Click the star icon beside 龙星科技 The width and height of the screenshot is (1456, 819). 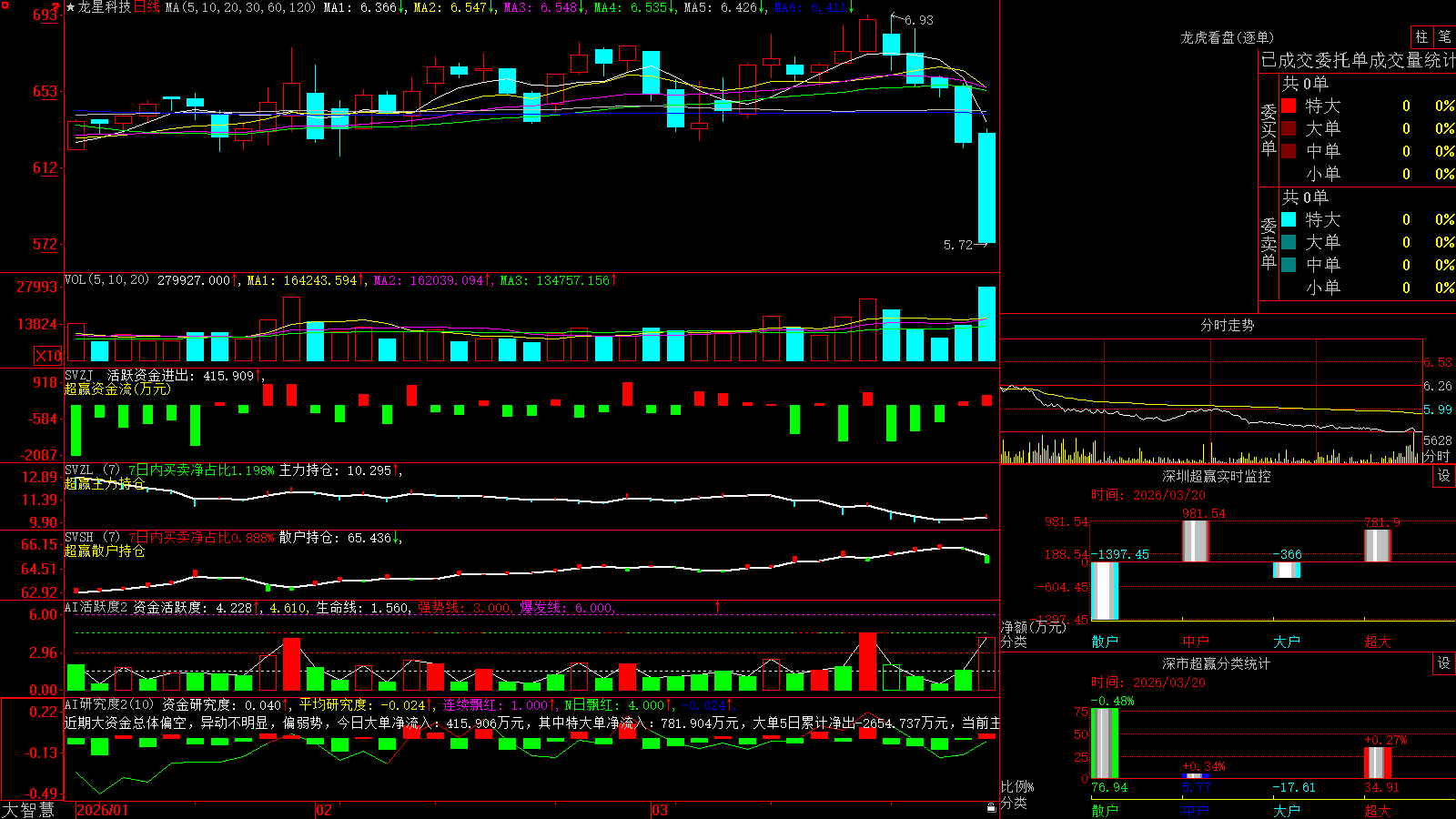coord(71,7)
